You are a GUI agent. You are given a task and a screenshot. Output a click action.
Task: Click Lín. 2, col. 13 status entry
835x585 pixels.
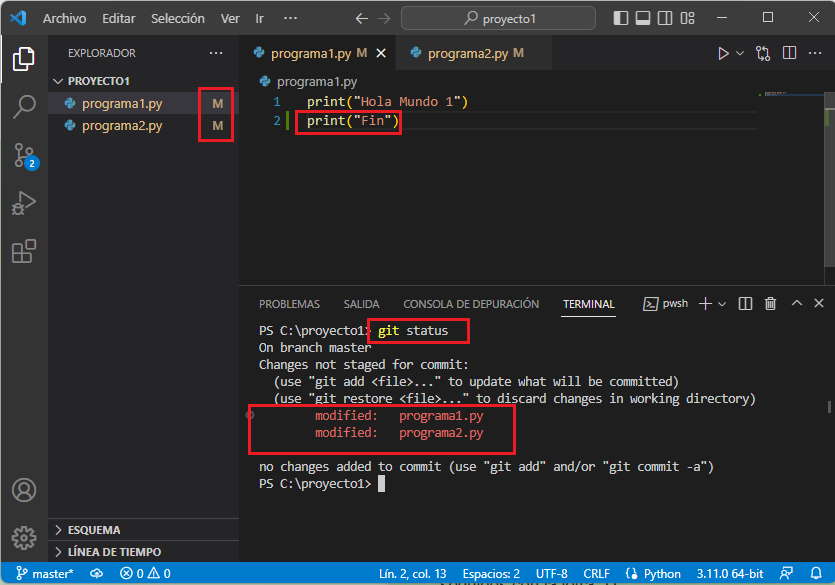coord(412,574)
